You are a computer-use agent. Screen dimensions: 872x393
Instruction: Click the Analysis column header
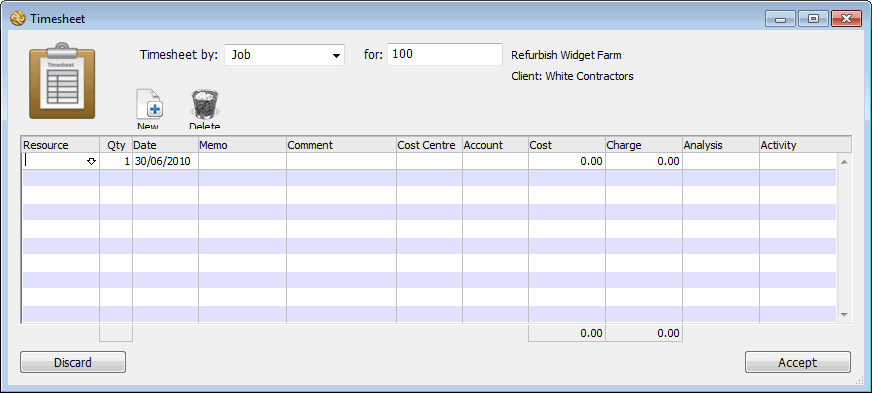click(721, 145)
